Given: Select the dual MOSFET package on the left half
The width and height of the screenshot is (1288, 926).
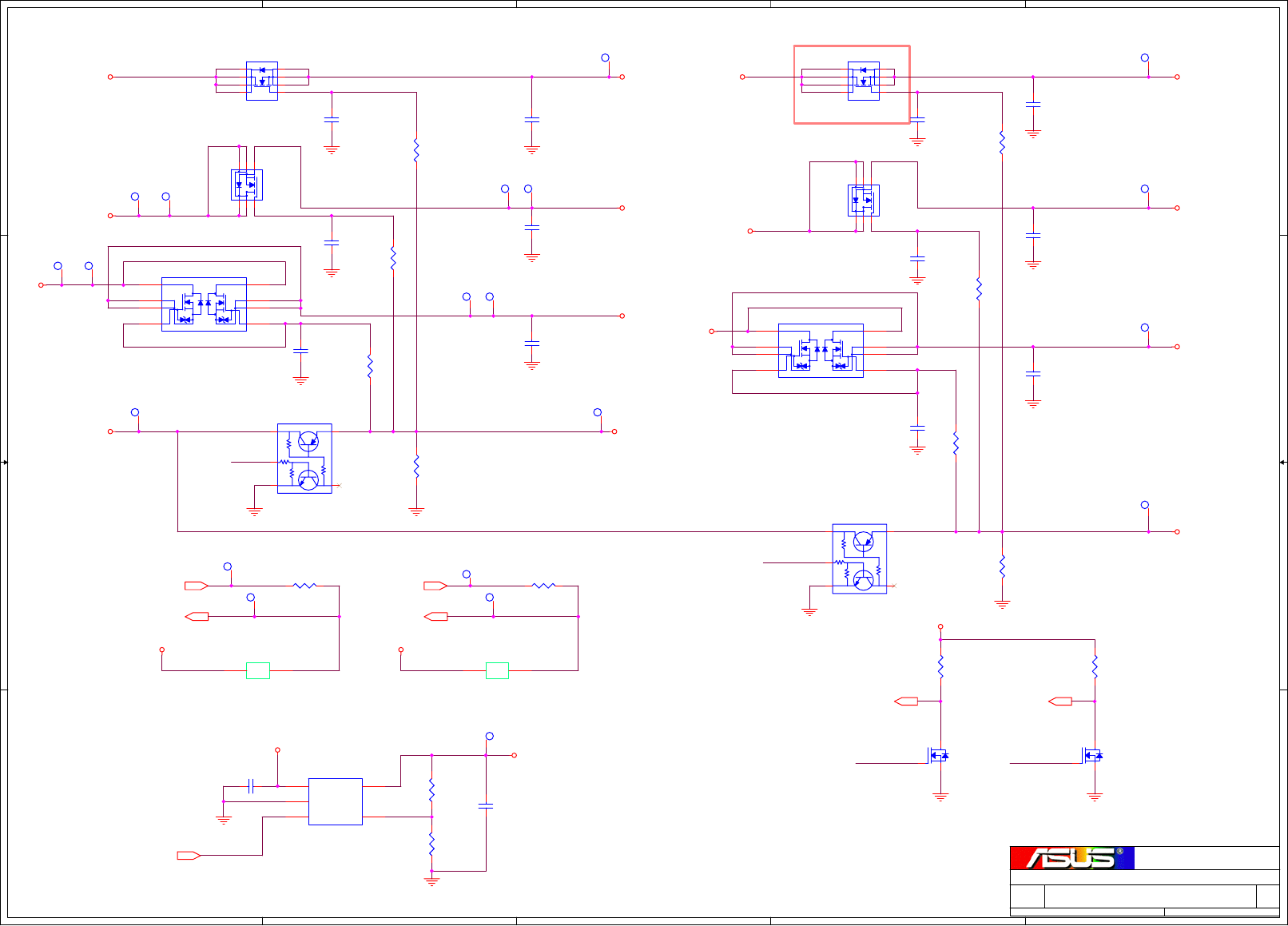Looking at the screenshot, I should (x=205, y=304).
